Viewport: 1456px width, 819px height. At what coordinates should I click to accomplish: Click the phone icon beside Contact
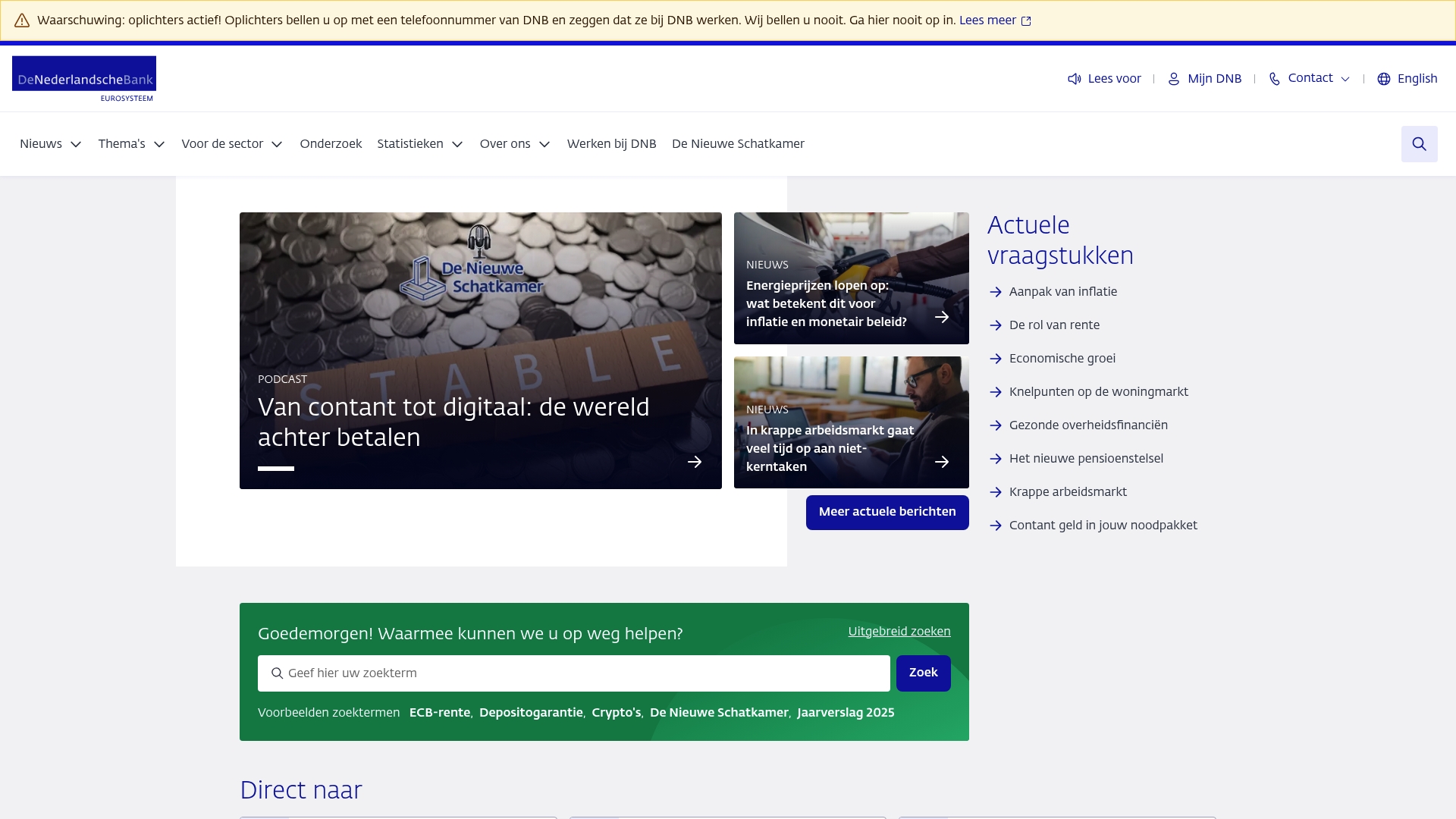pos(1275,79)
